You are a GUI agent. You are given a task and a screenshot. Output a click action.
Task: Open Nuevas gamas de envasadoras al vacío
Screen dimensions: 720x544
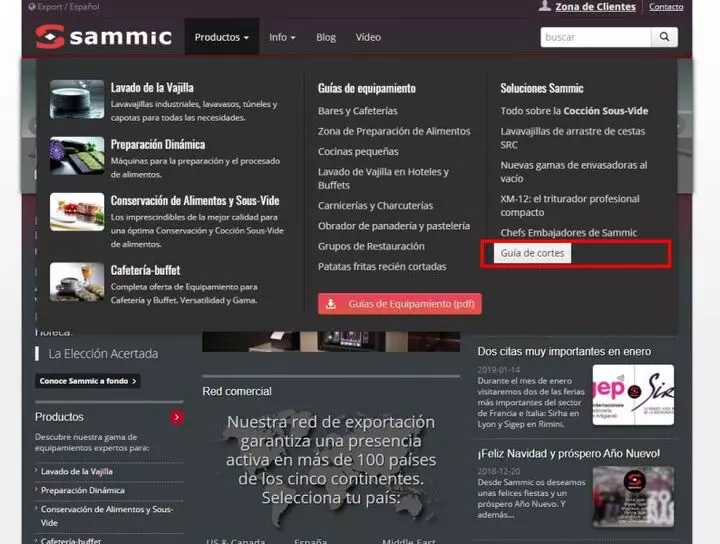click(574, 172)
